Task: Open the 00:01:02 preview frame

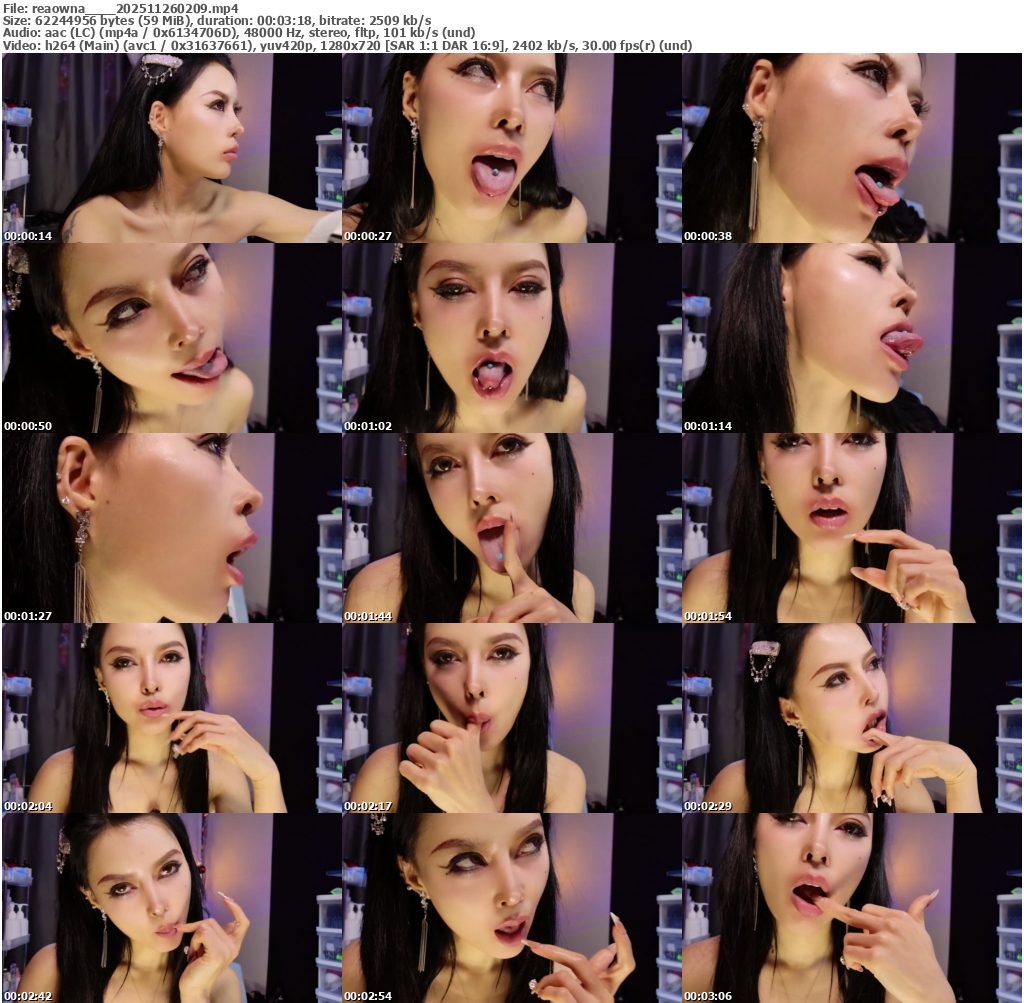Action: (511, 338)
